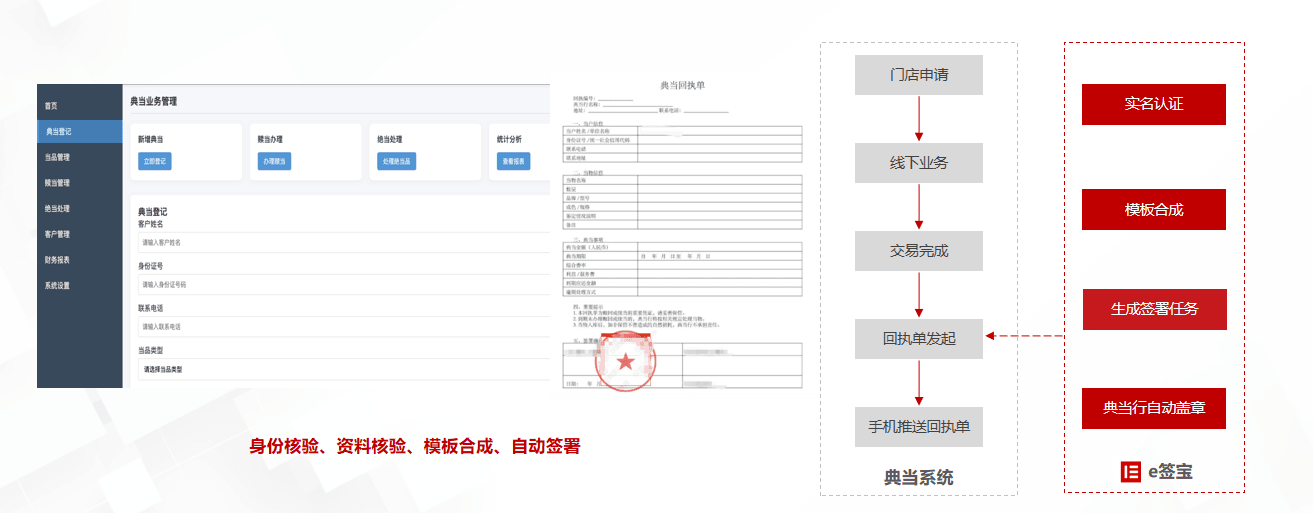Click the 门店申请 flow step

(919, 75)
